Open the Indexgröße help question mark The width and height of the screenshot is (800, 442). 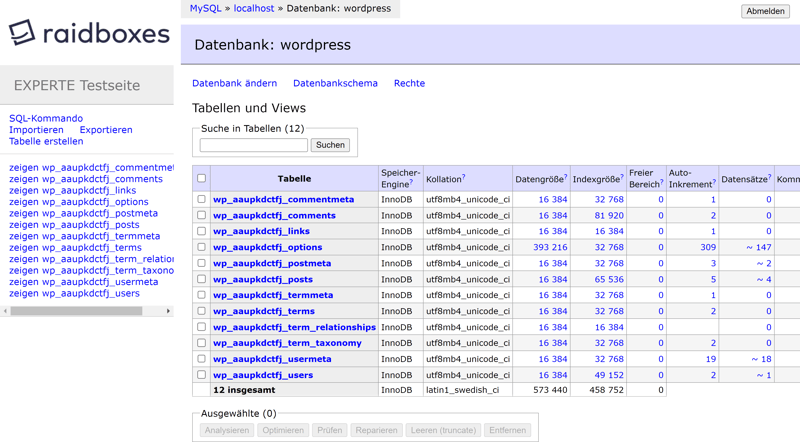(x=621, y=178)
